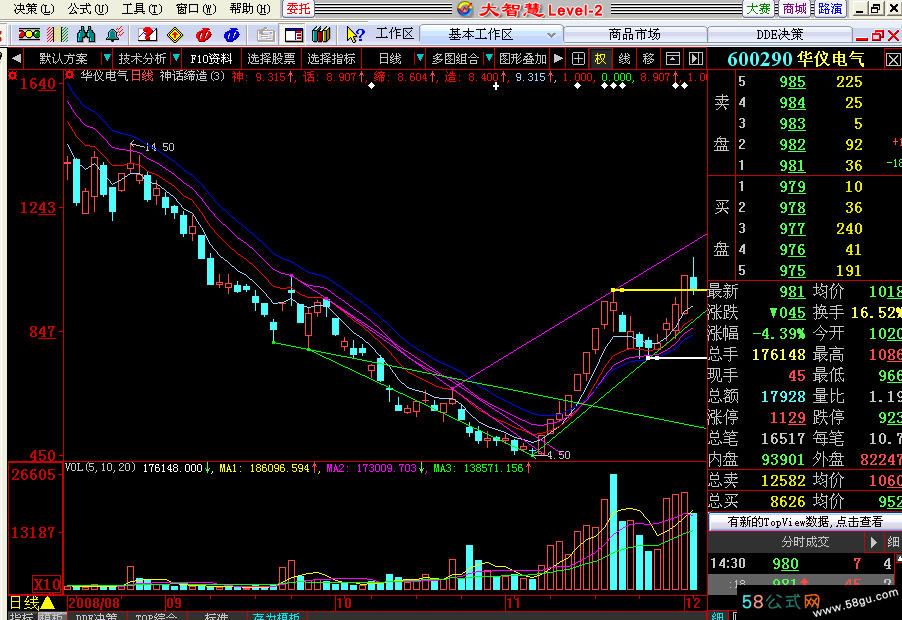Open the 基本工作区 workspace dropdown
The height and width of the screenshot is (620, 902).
pos(551,35)
